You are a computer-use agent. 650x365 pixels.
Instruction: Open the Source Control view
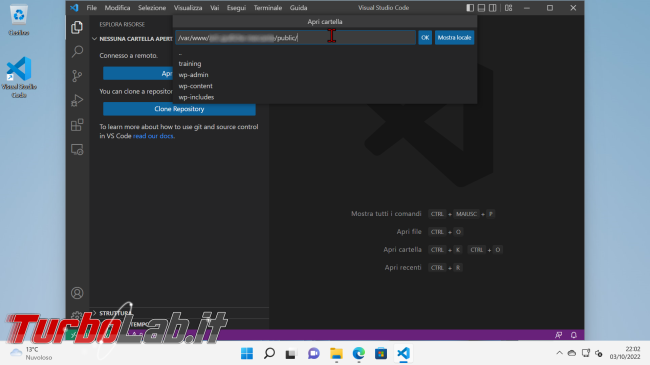pyautogui.click(x=77, y=76)
